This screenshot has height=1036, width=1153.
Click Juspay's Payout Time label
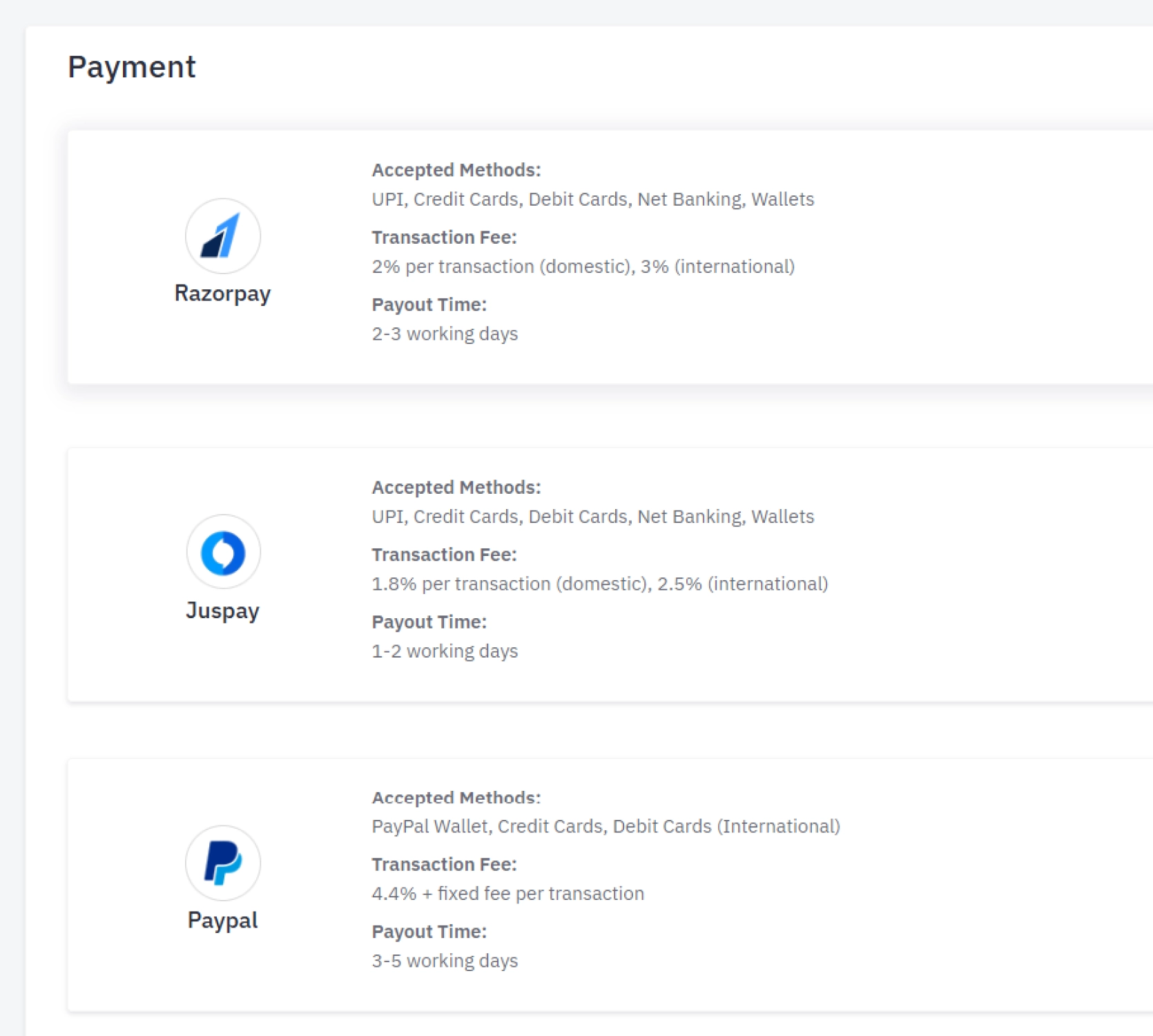pos(429,622)
